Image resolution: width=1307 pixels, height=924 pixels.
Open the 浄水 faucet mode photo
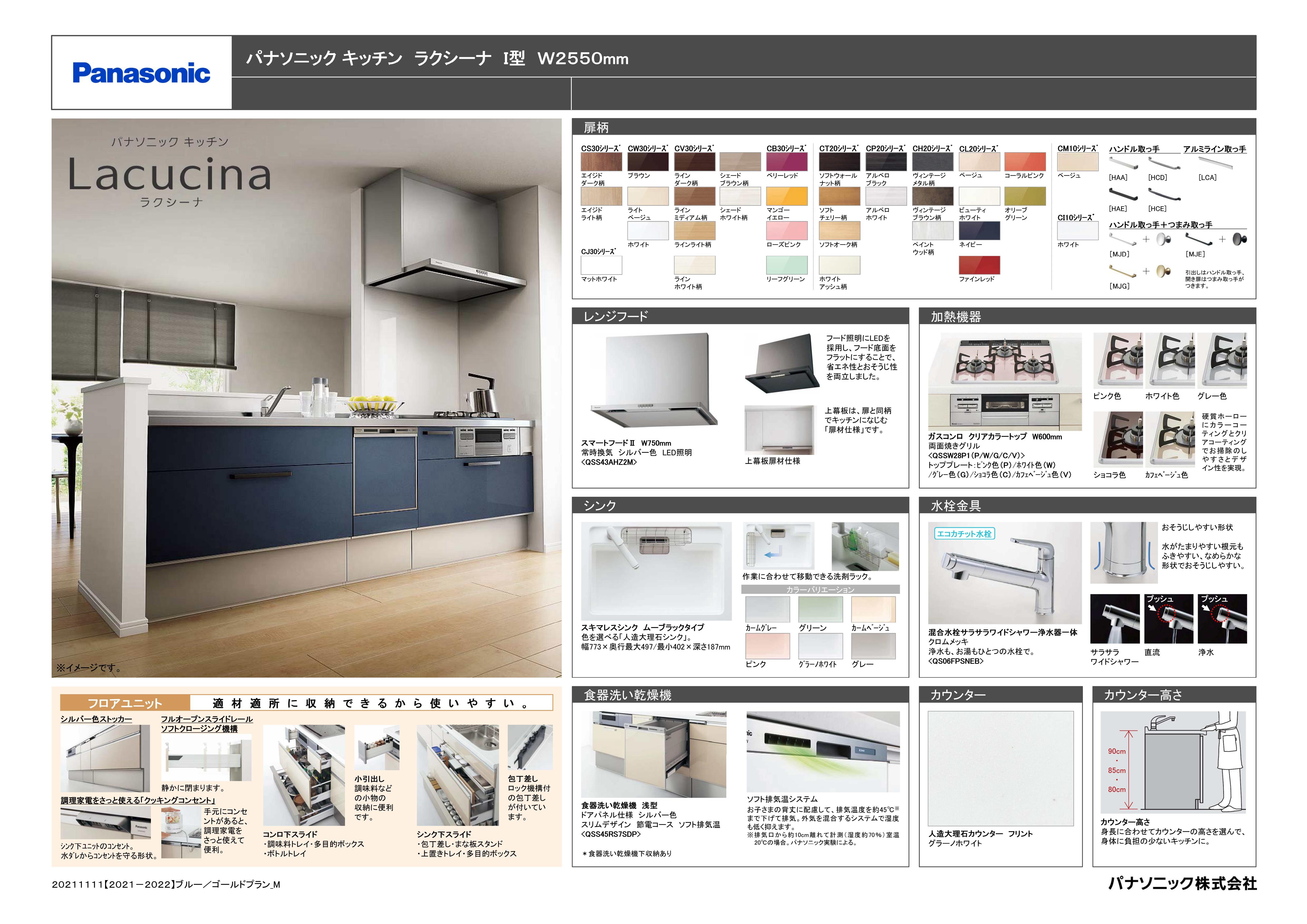point(1222,619)
